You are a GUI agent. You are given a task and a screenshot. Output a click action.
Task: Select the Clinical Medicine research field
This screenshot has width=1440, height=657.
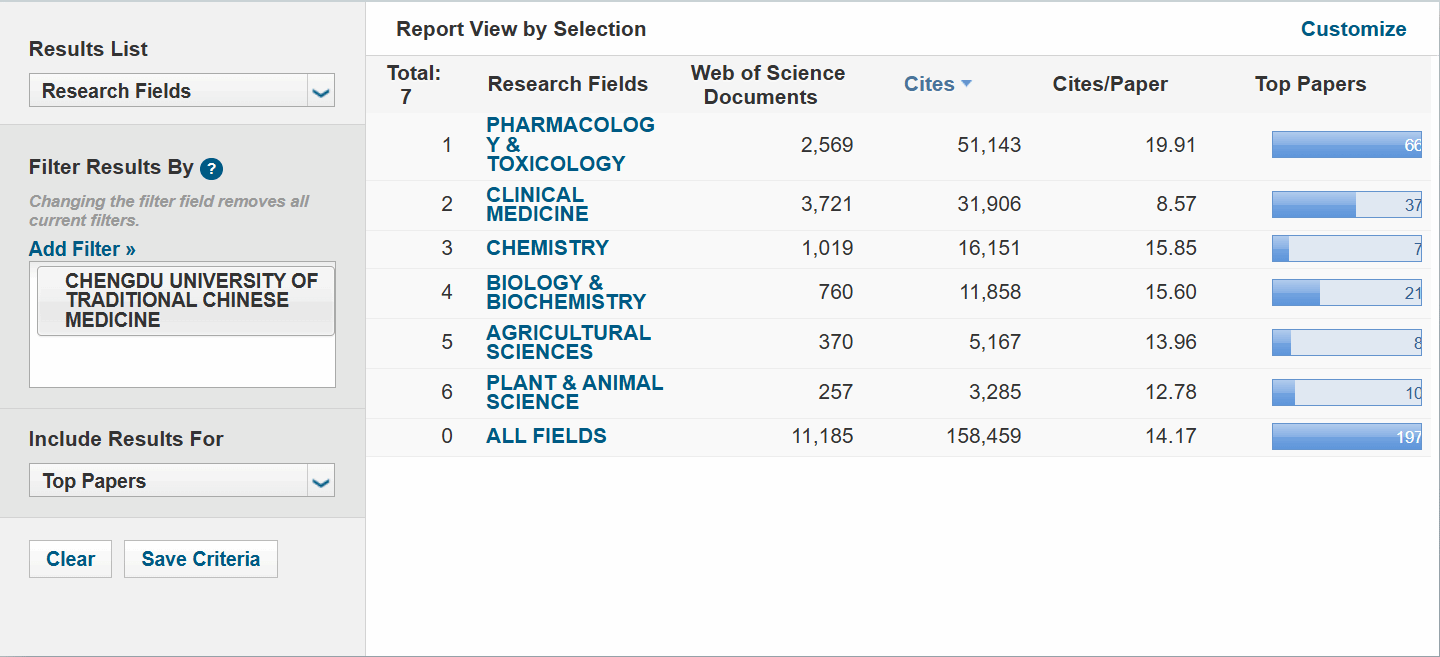[x=536, y=204]
